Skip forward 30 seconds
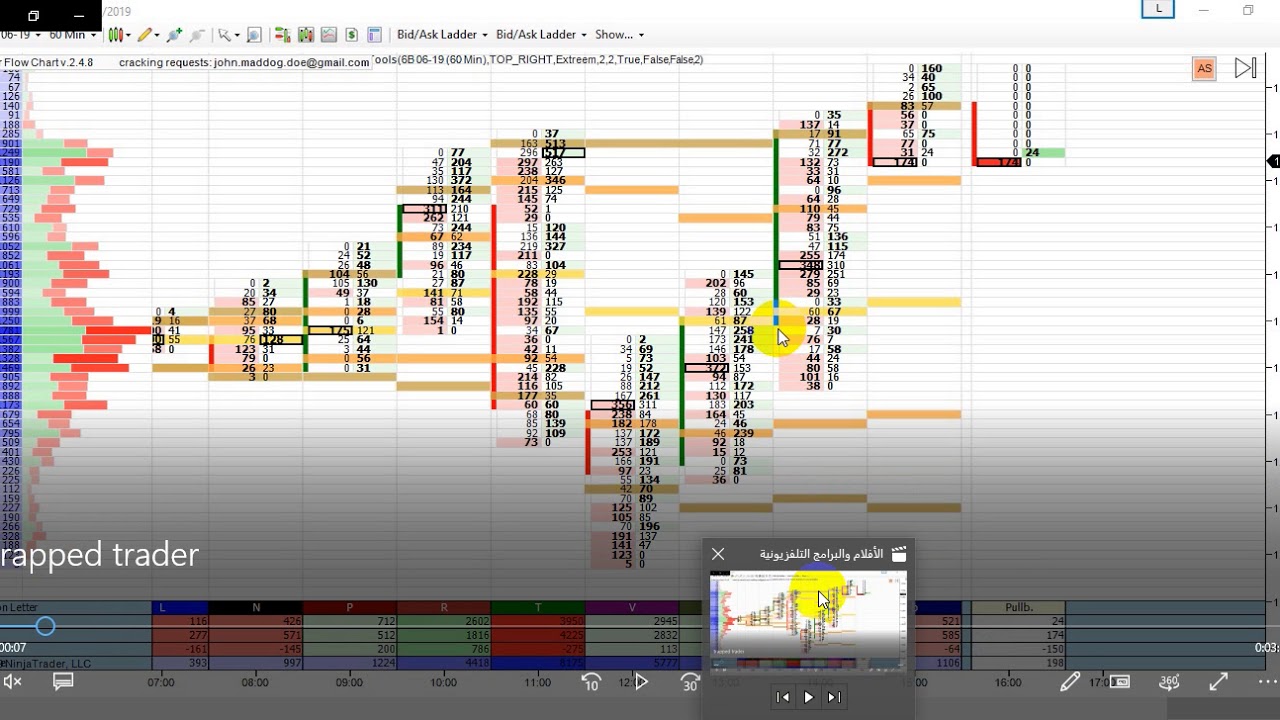The image size is (1280, 720). pos(689,682)
